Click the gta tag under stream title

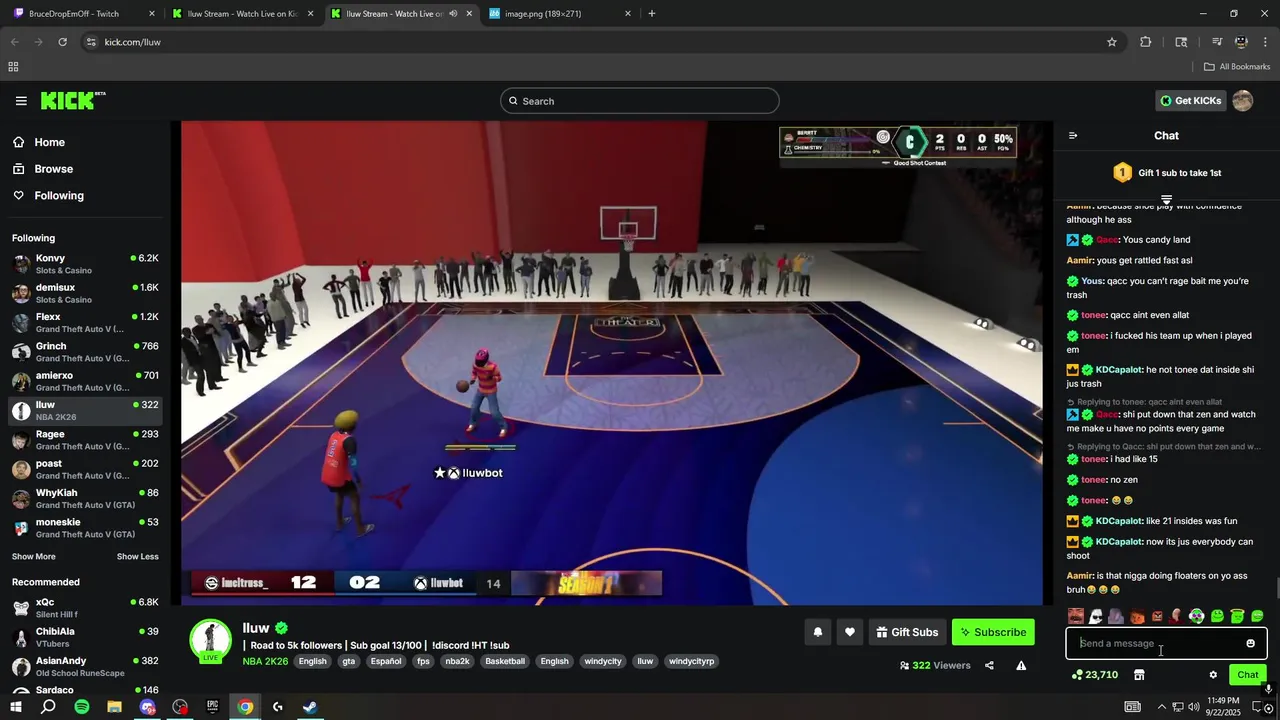pyautogui.click(x=348, y=661)
